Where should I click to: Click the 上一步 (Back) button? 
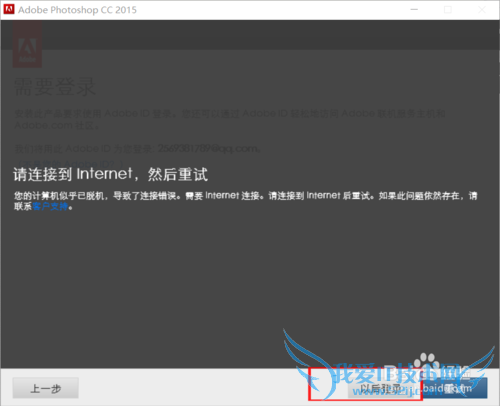[46, 388]
